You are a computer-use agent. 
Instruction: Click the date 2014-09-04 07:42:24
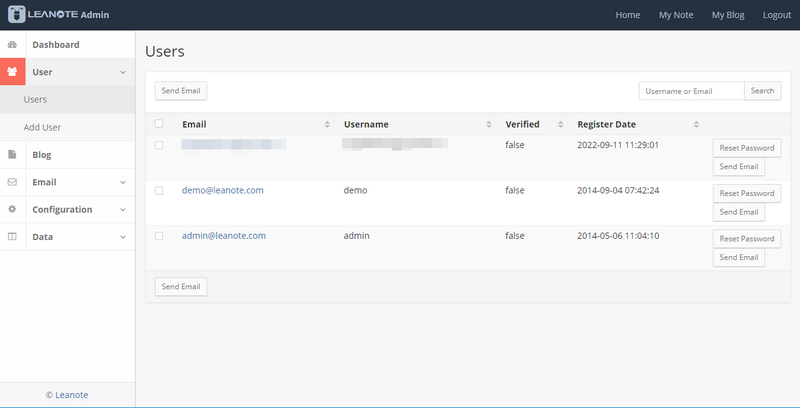coord(618,190)
